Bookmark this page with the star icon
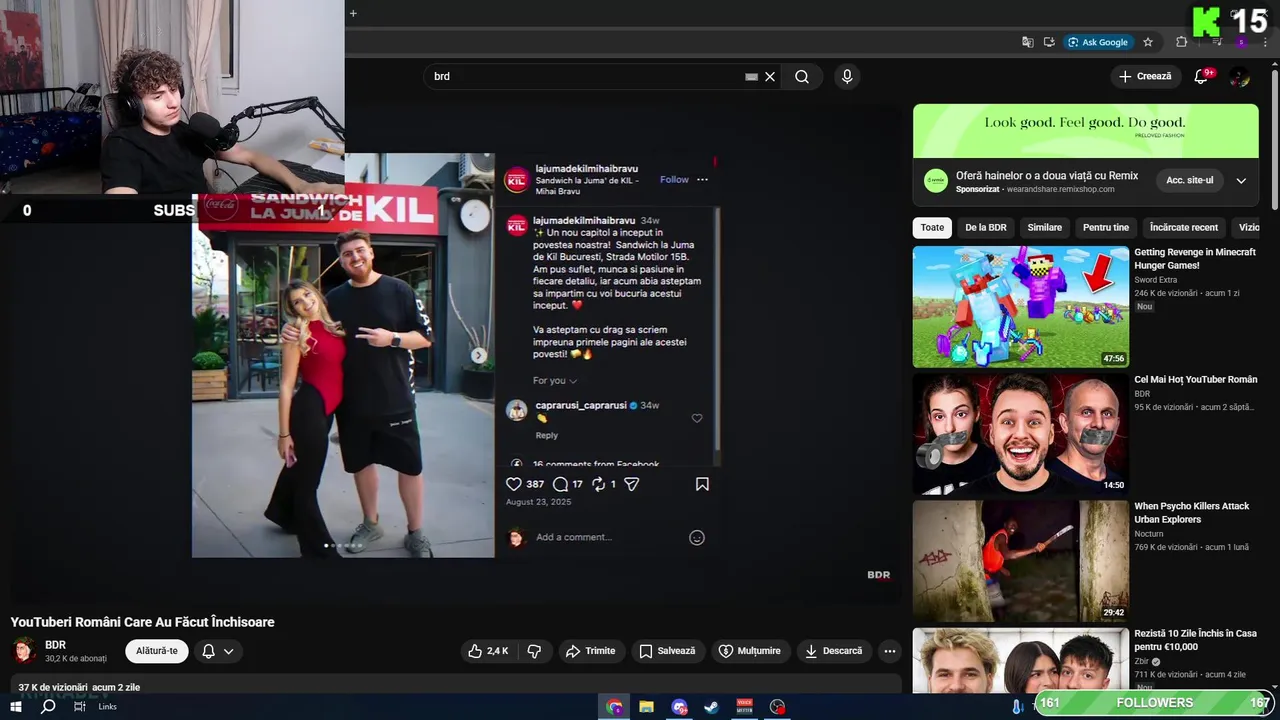This screenshot has height=720, width=1280. point(1148,42)
